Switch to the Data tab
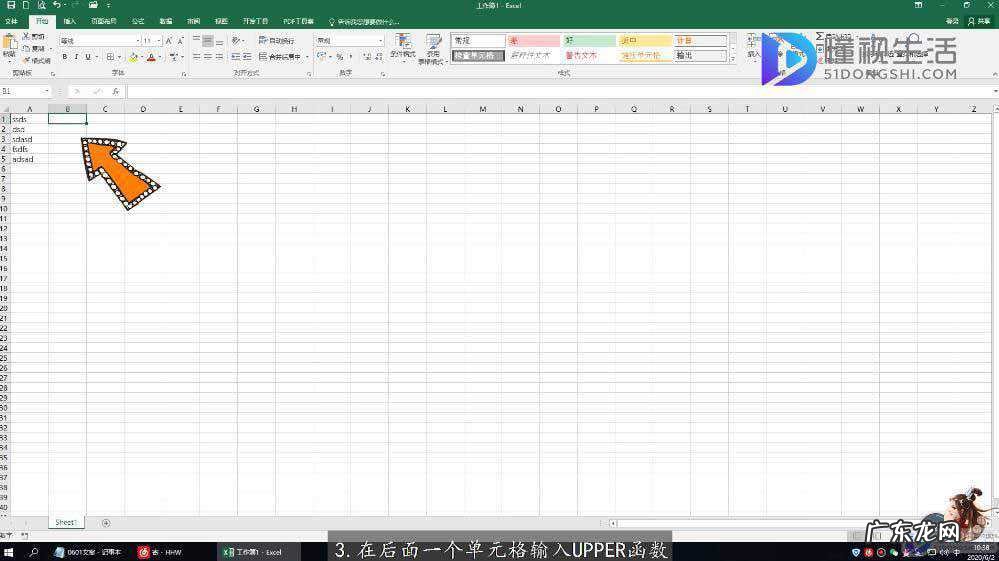999x561 pixels. point(166,21)
